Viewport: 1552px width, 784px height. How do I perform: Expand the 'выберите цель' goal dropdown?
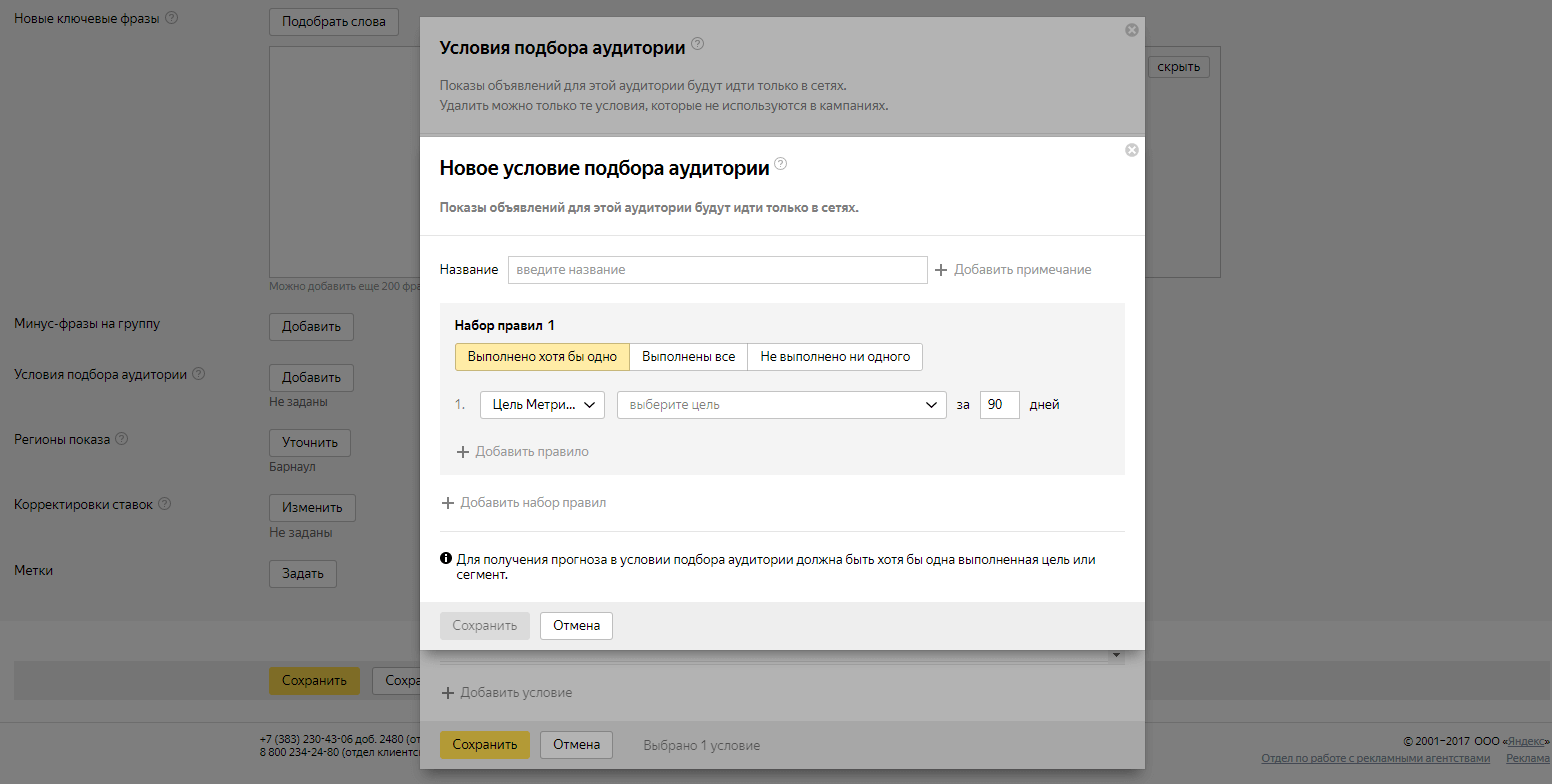point(781,405)
